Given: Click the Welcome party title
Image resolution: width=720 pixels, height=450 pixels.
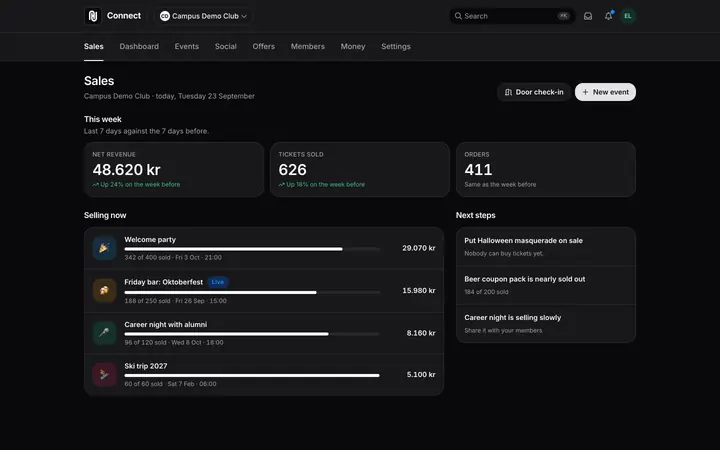Looking at the screenshot, I should [150, 240].
